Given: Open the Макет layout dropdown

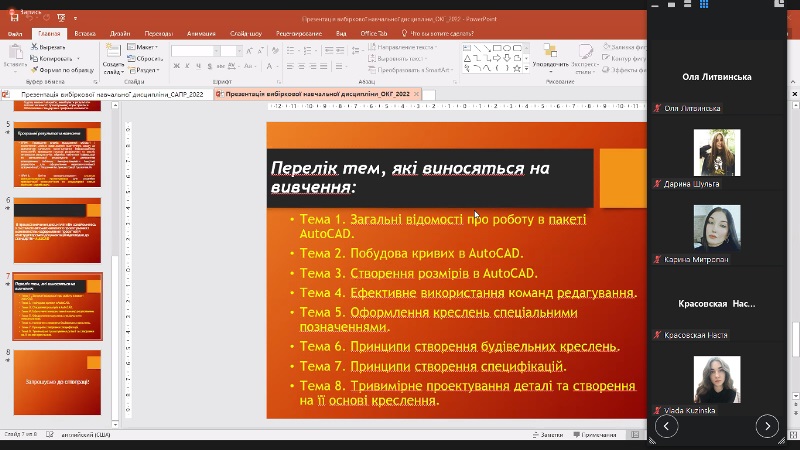Looking at the screenshot, I should pyautogui.click(x=142, y=47).
